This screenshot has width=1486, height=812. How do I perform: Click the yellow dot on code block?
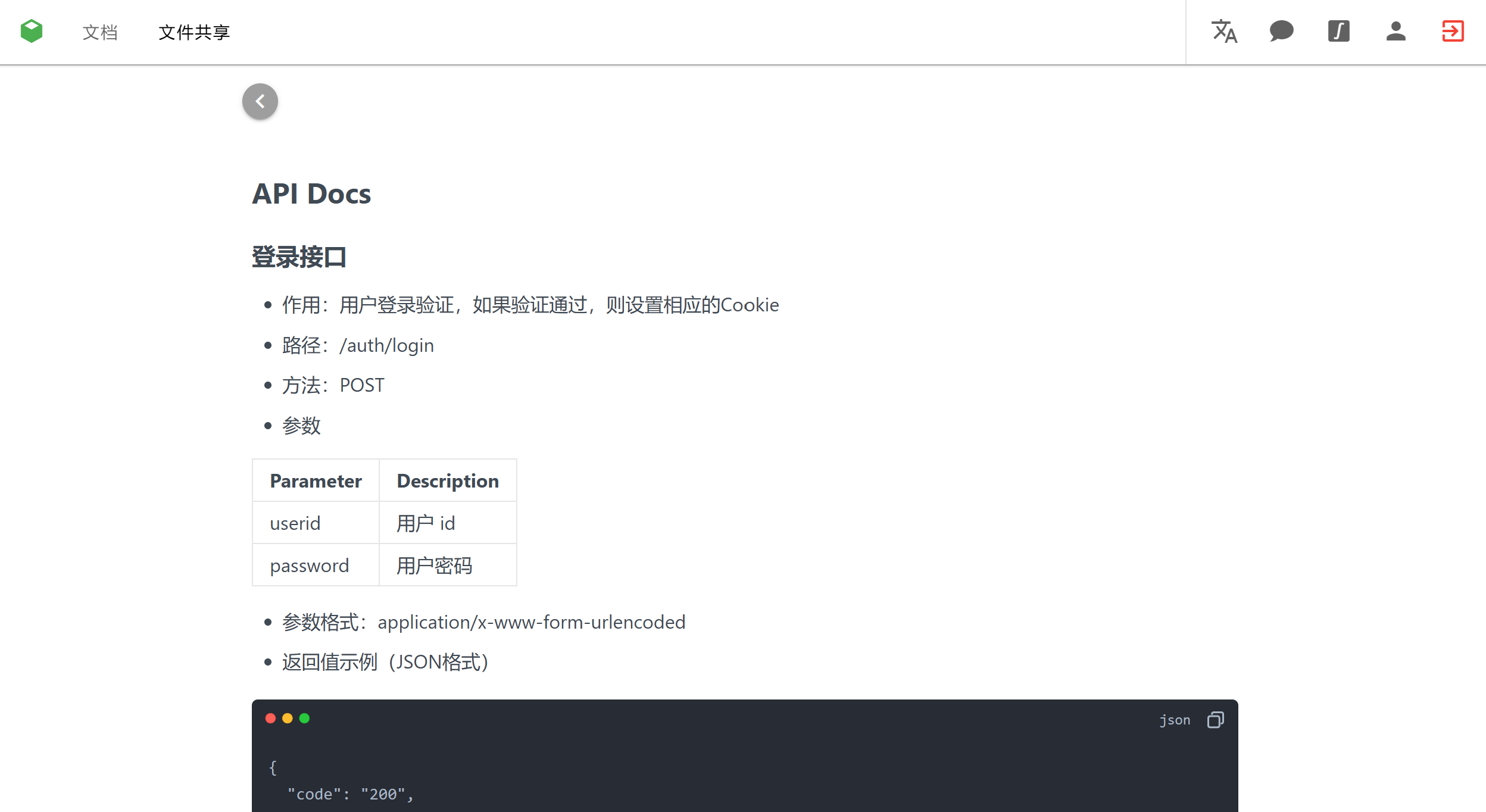pos(288,719)
